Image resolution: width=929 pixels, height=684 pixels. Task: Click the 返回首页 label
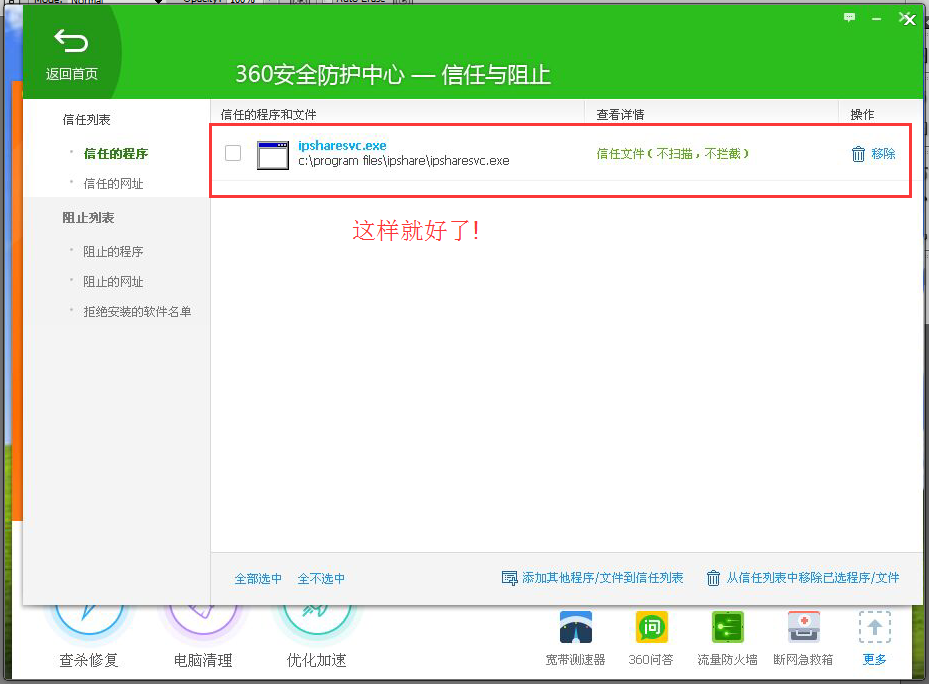72,74
